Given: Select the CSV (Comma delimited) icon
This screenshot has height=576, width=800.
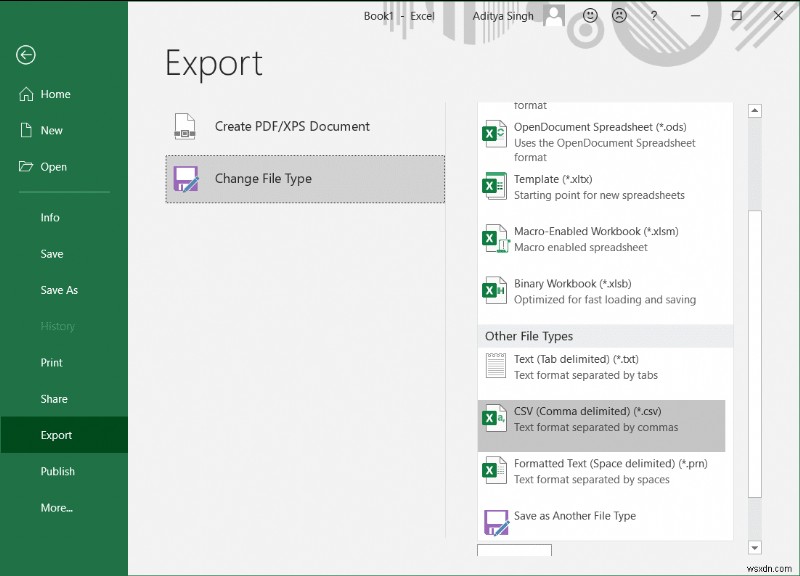Looking at the screenshot, I should (493, 418).
